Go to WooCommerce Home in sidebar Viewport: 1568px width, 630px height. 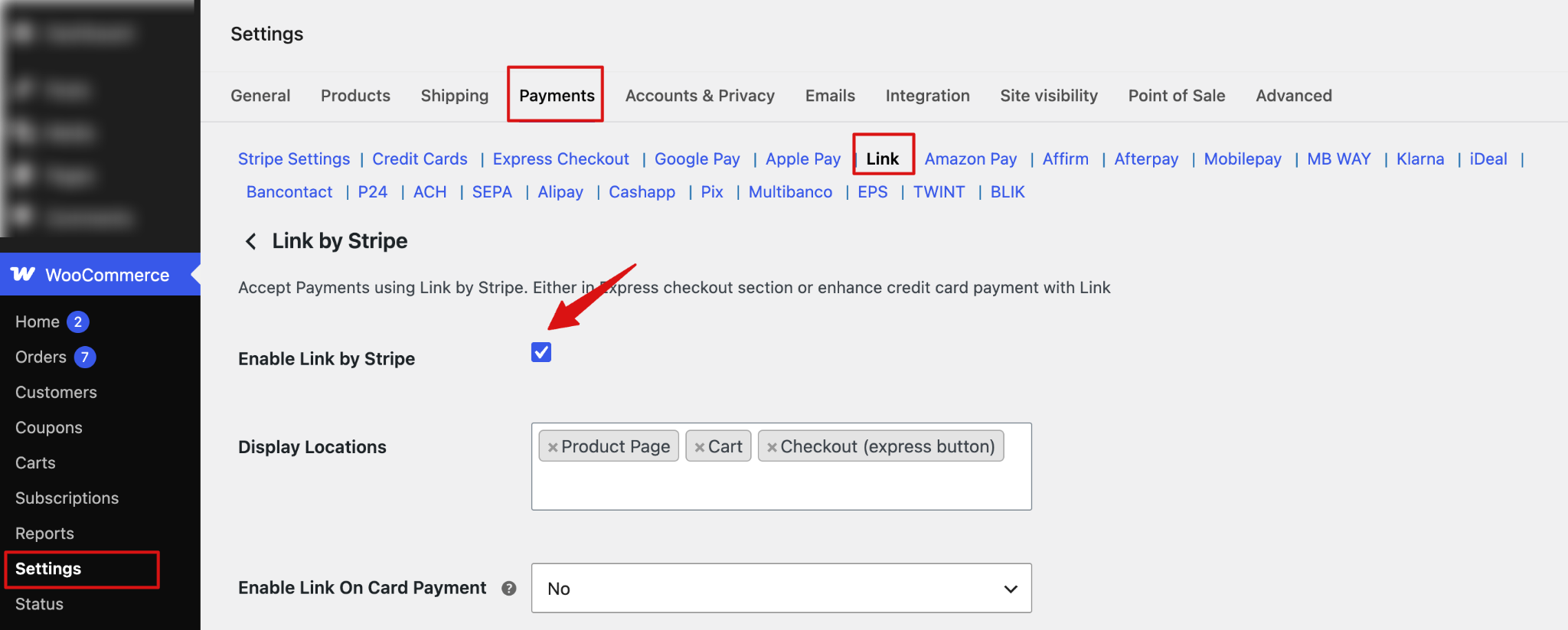point(38,322)
